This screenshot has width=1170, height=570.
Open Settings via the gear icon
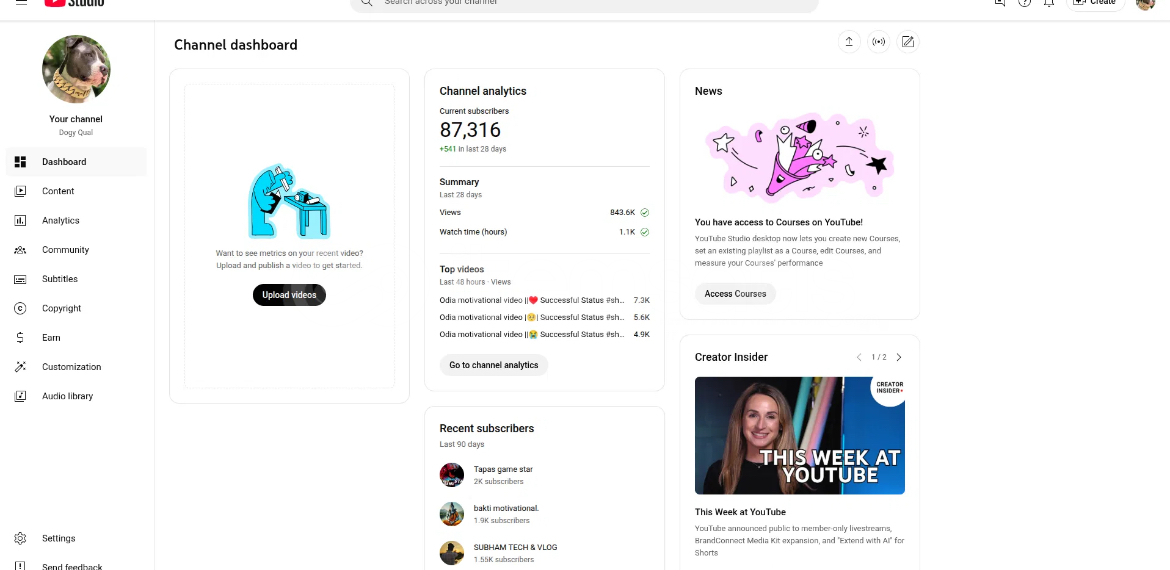(20, 538)
